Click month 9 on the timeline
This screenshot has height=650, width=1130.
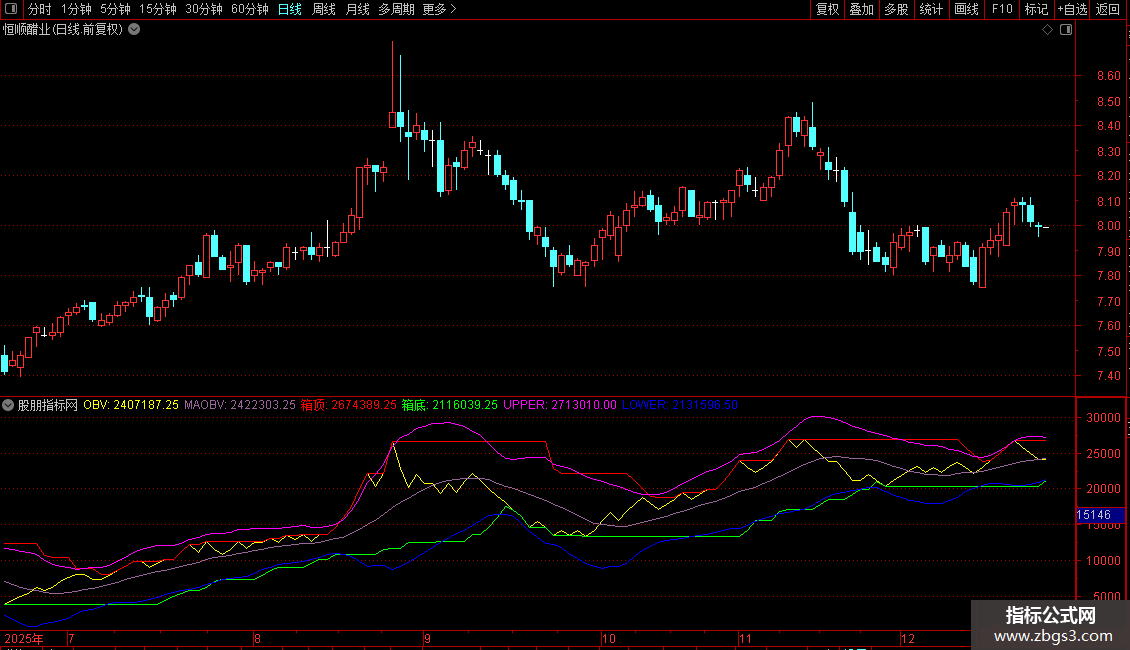point(427,638)
